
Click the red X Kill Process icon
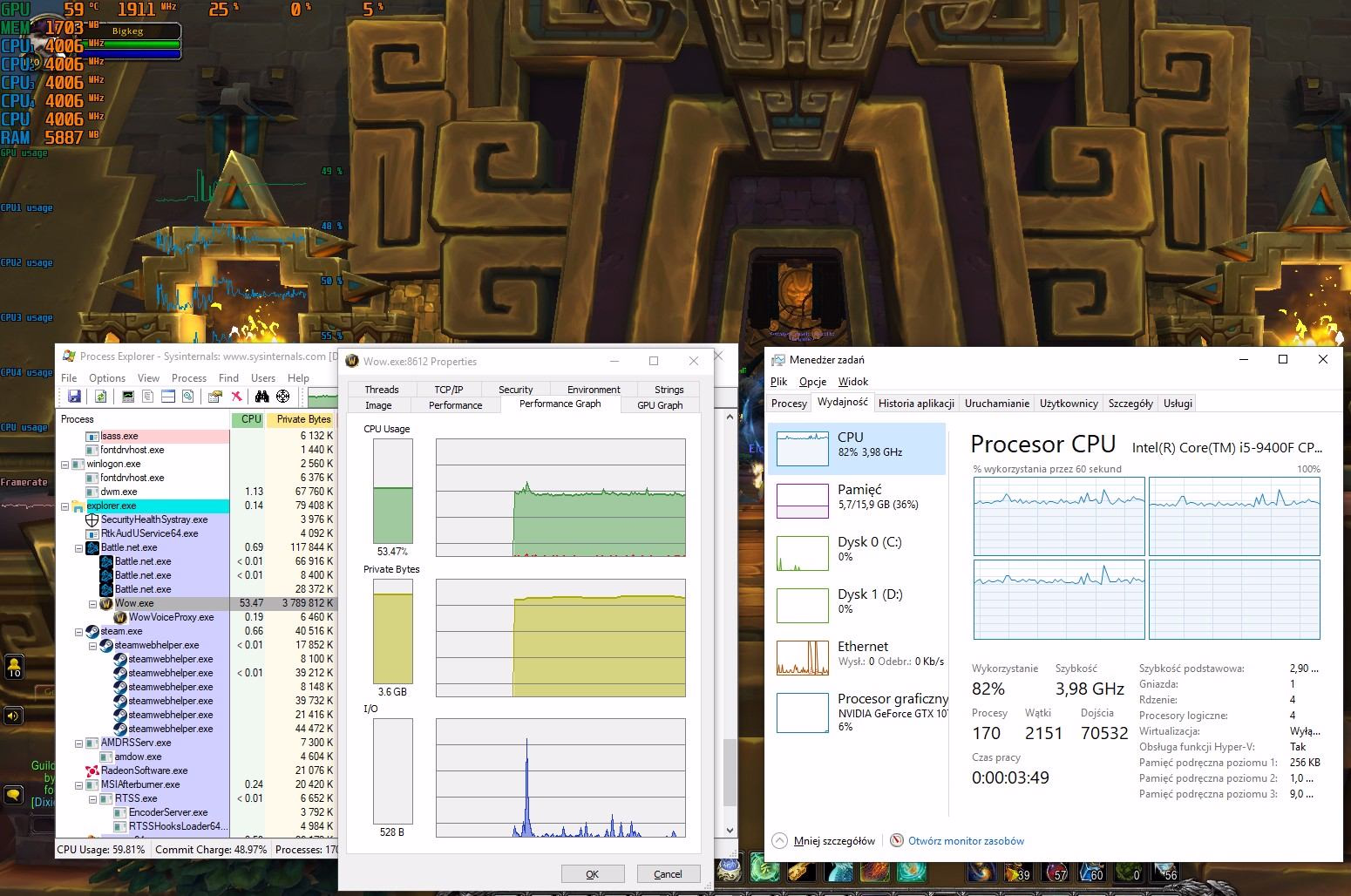(235, 397)
